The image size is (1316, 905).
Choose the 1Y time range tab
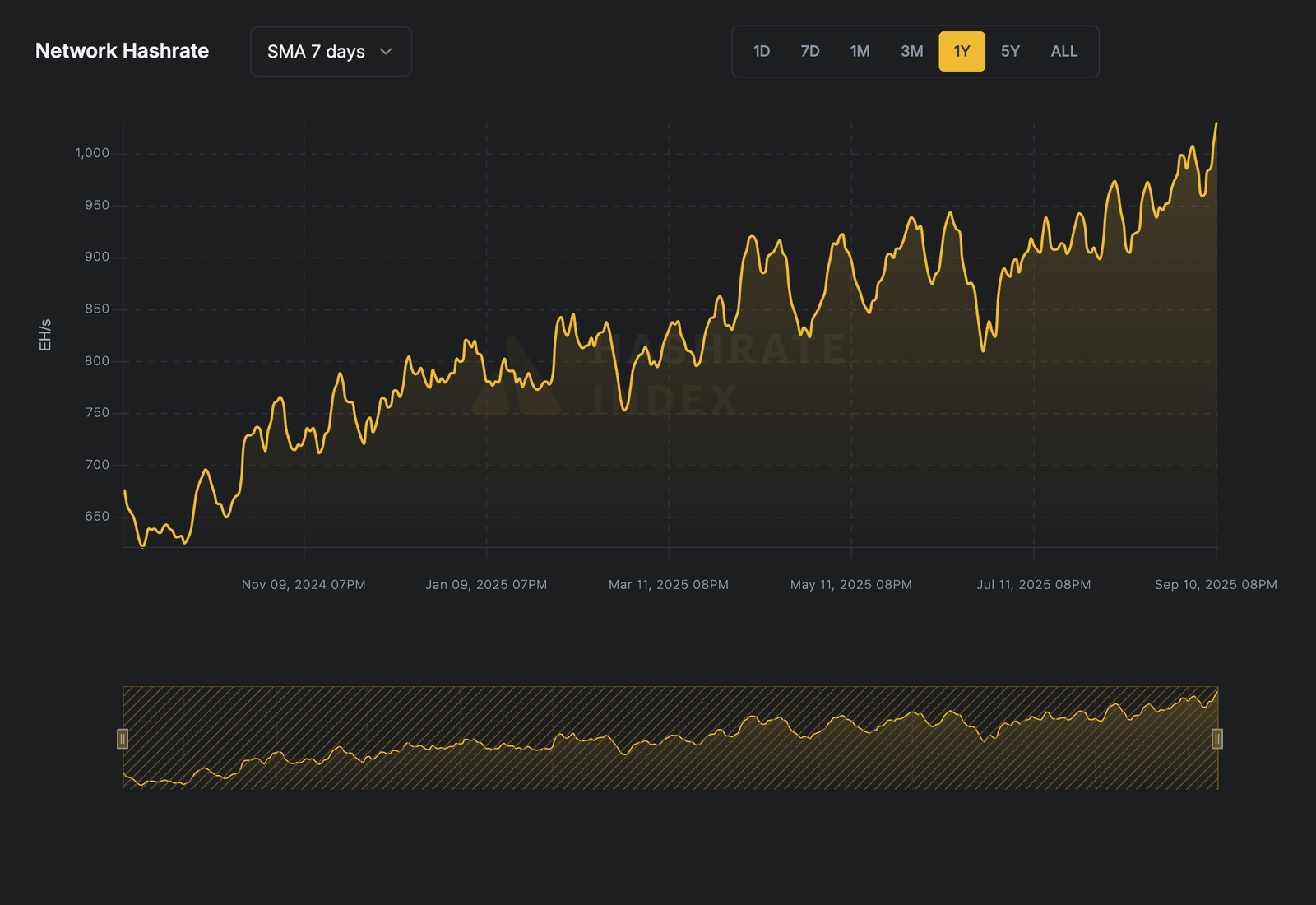click(962, 51)
